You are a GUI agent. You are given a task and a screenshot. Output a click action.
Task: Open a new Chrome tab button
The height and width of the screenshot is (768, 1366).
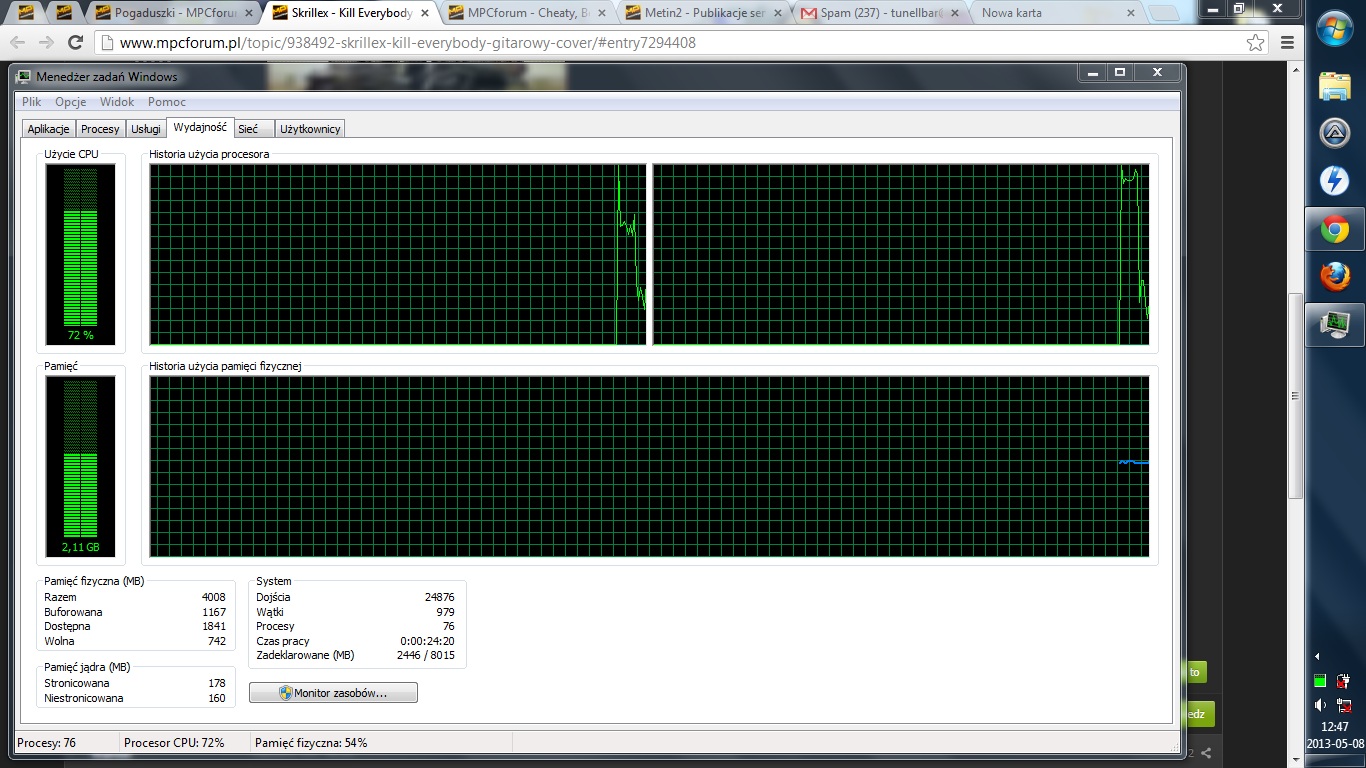point(1163,14)
